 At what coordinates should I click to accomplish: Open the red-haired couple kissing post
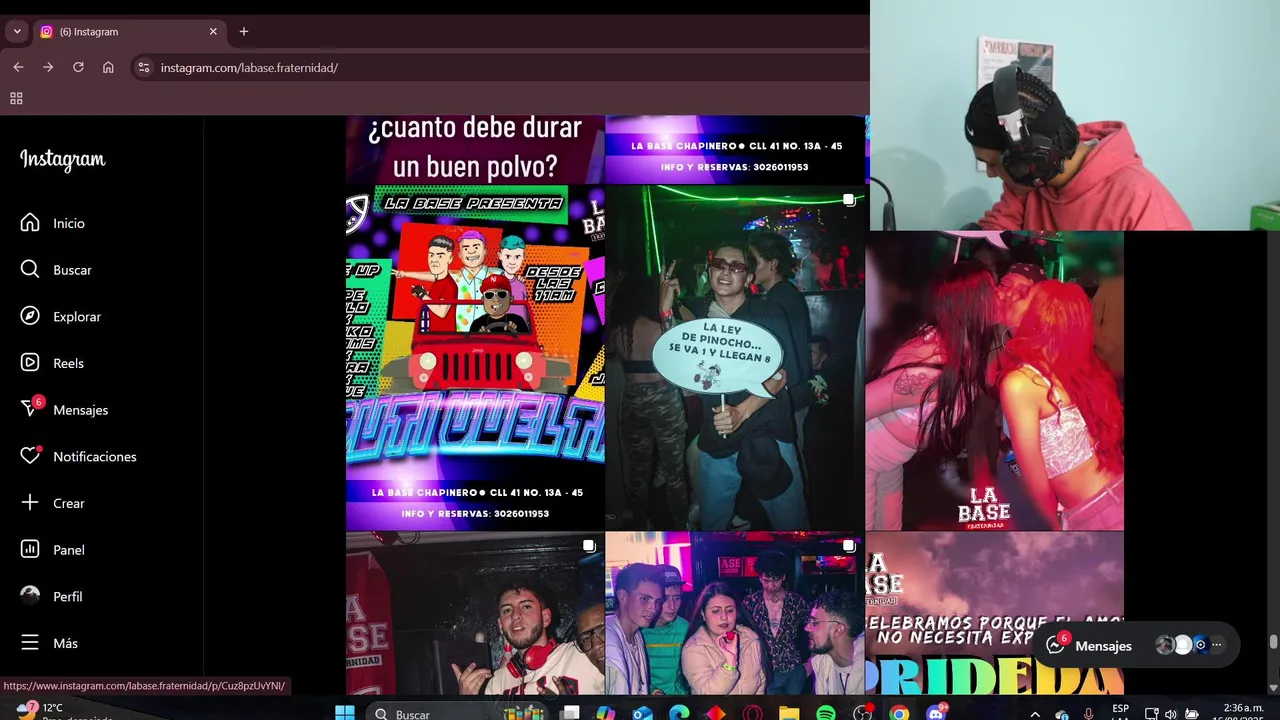pos(994,380)
